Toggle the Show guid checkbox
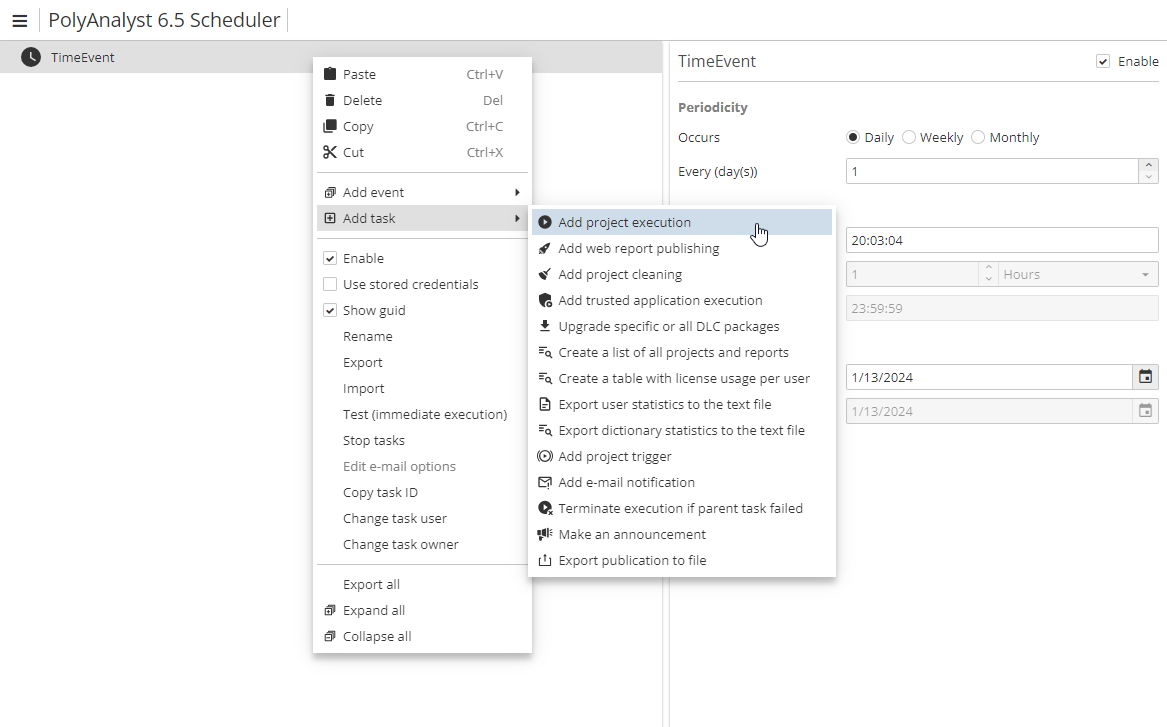The image size is (1167, 727). point(330,310)
